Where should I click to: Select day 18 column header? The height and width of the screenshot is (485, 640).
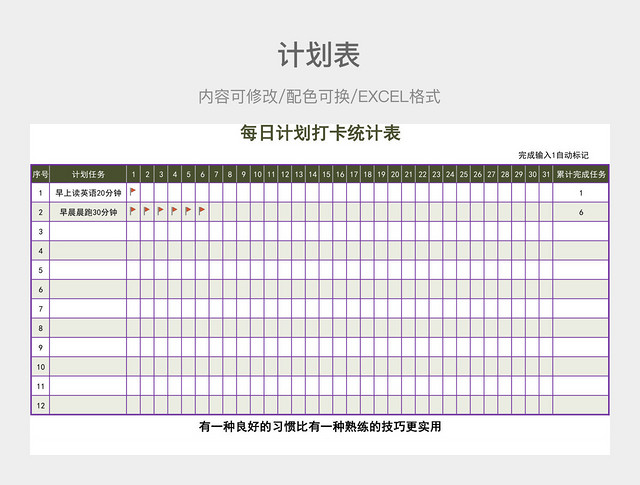click(x=367, y=174)
